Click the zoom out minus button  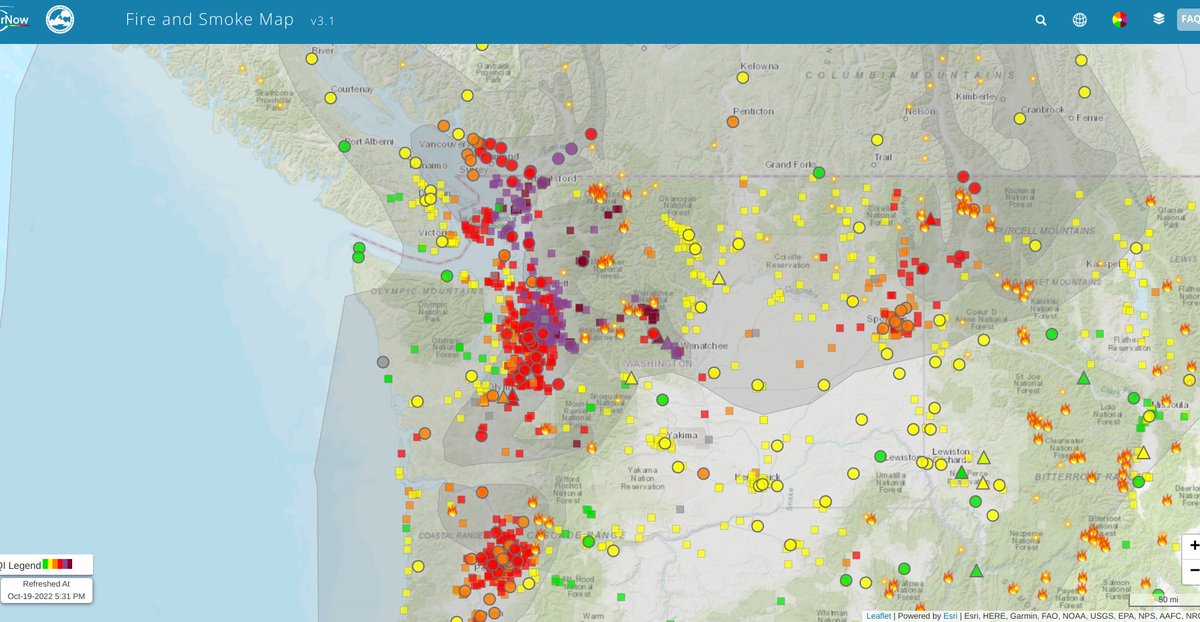[x=1193, y=572]
